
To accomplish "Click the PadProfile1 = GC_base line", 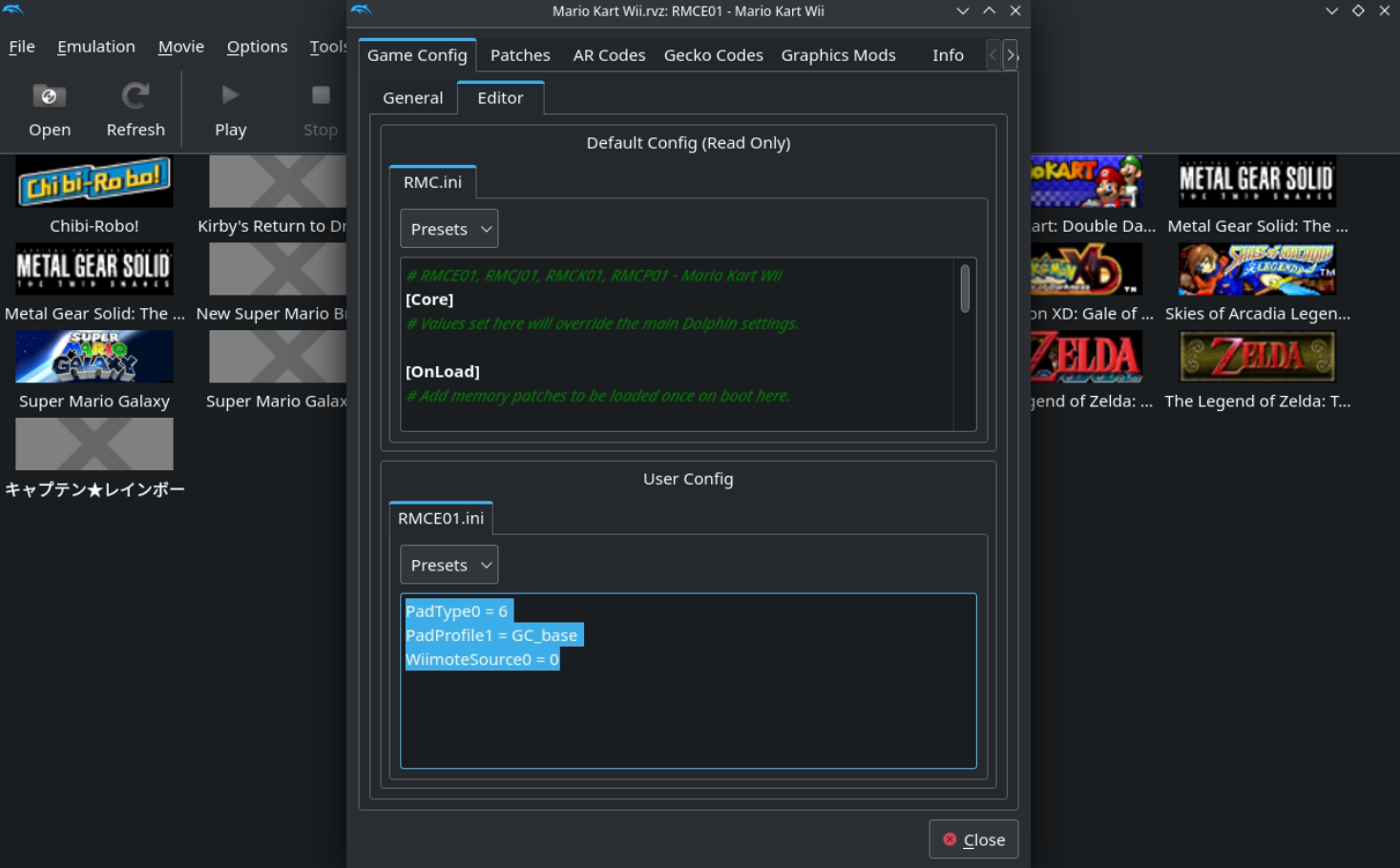I will (x=491, y=635).
